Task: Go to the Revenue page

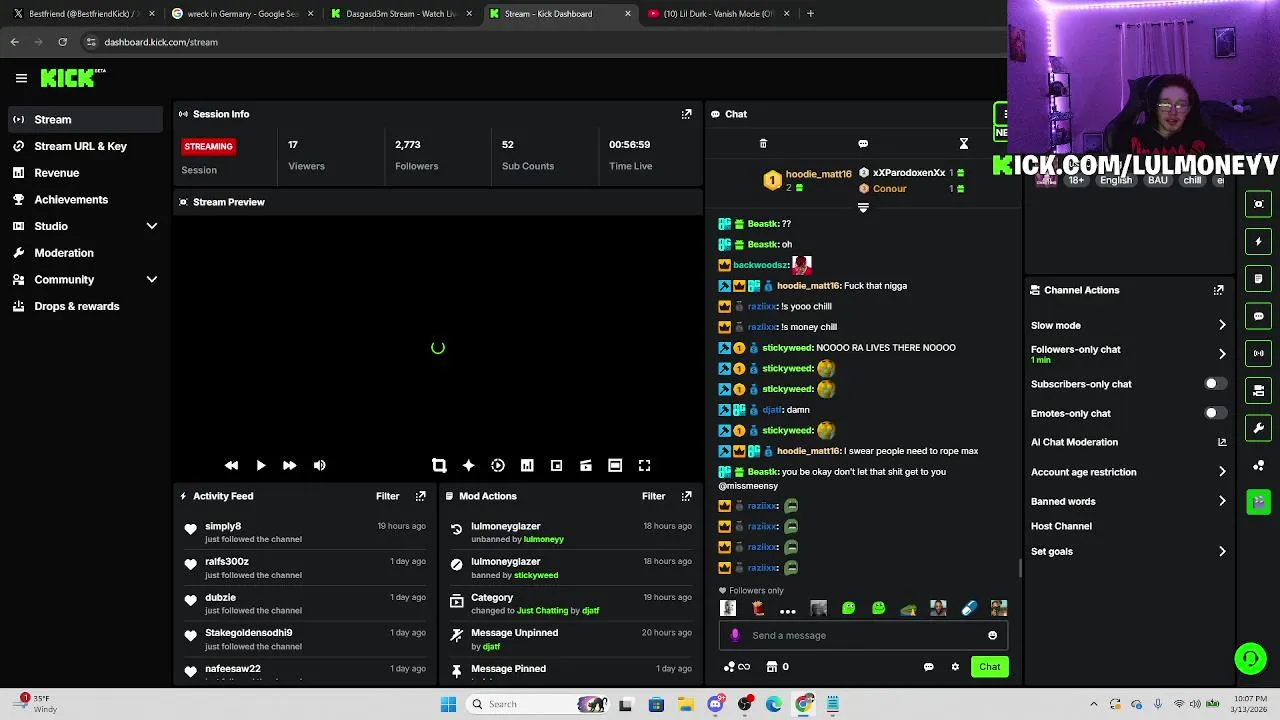Action: point(85,173)
